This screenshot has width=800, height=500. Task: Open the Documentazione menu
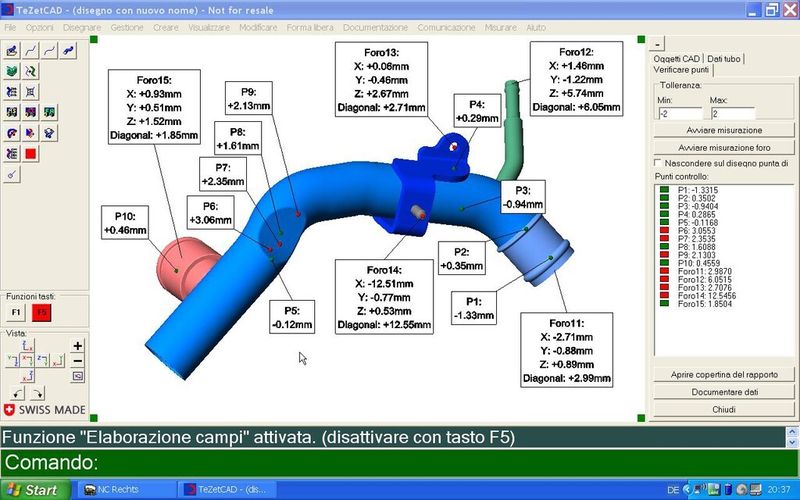point(375,28)
